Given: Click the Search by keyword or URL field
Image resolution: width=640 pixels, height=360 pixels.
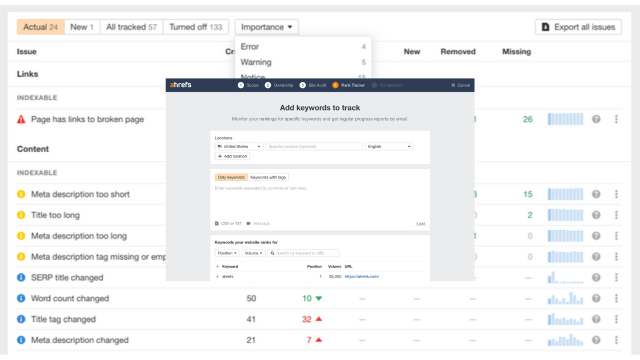Looking at the screenshot, I should 303,253.
